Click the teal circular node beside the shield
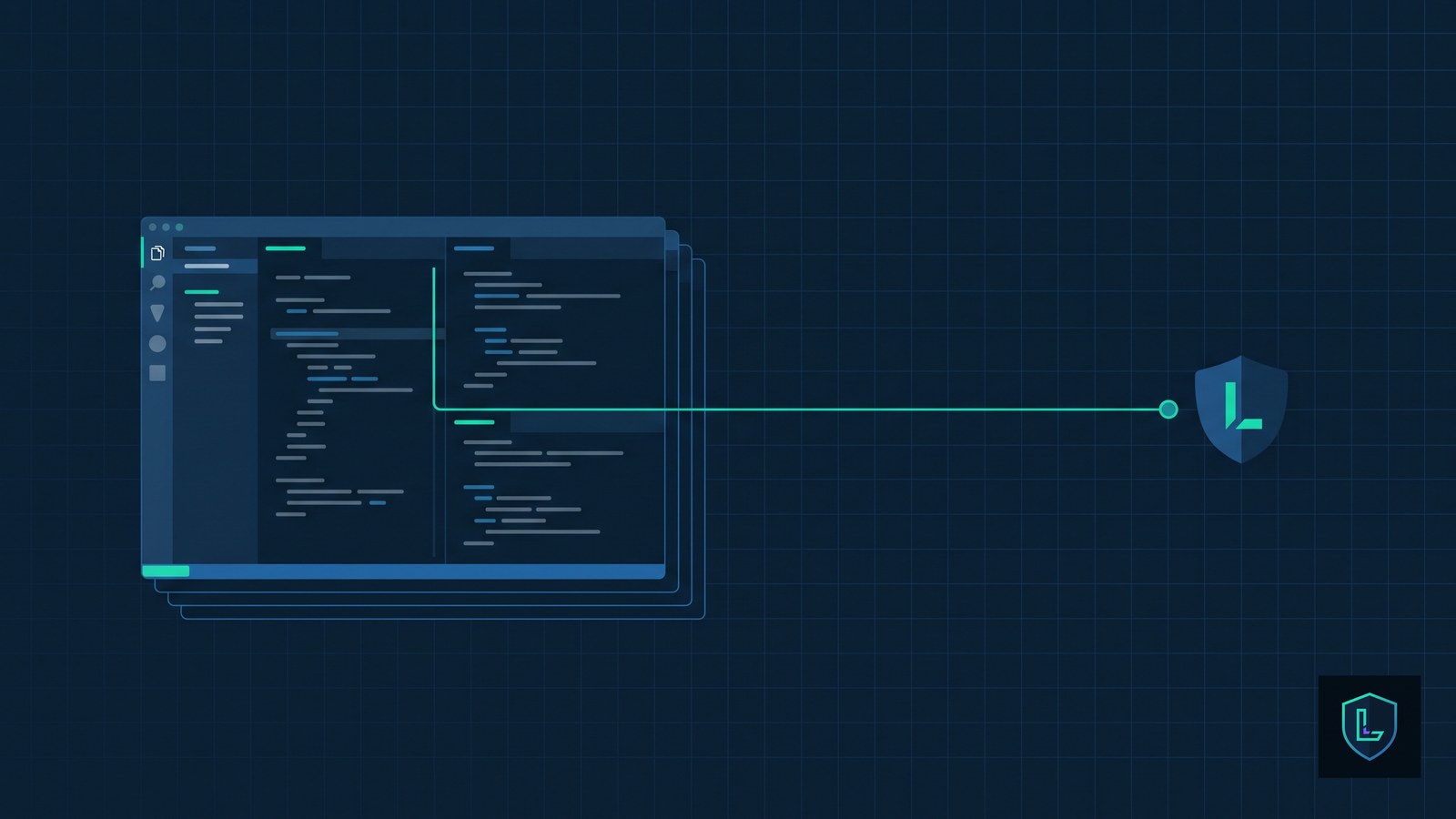The width and height of the screenshot is (1456, 819). [1168, 409]
